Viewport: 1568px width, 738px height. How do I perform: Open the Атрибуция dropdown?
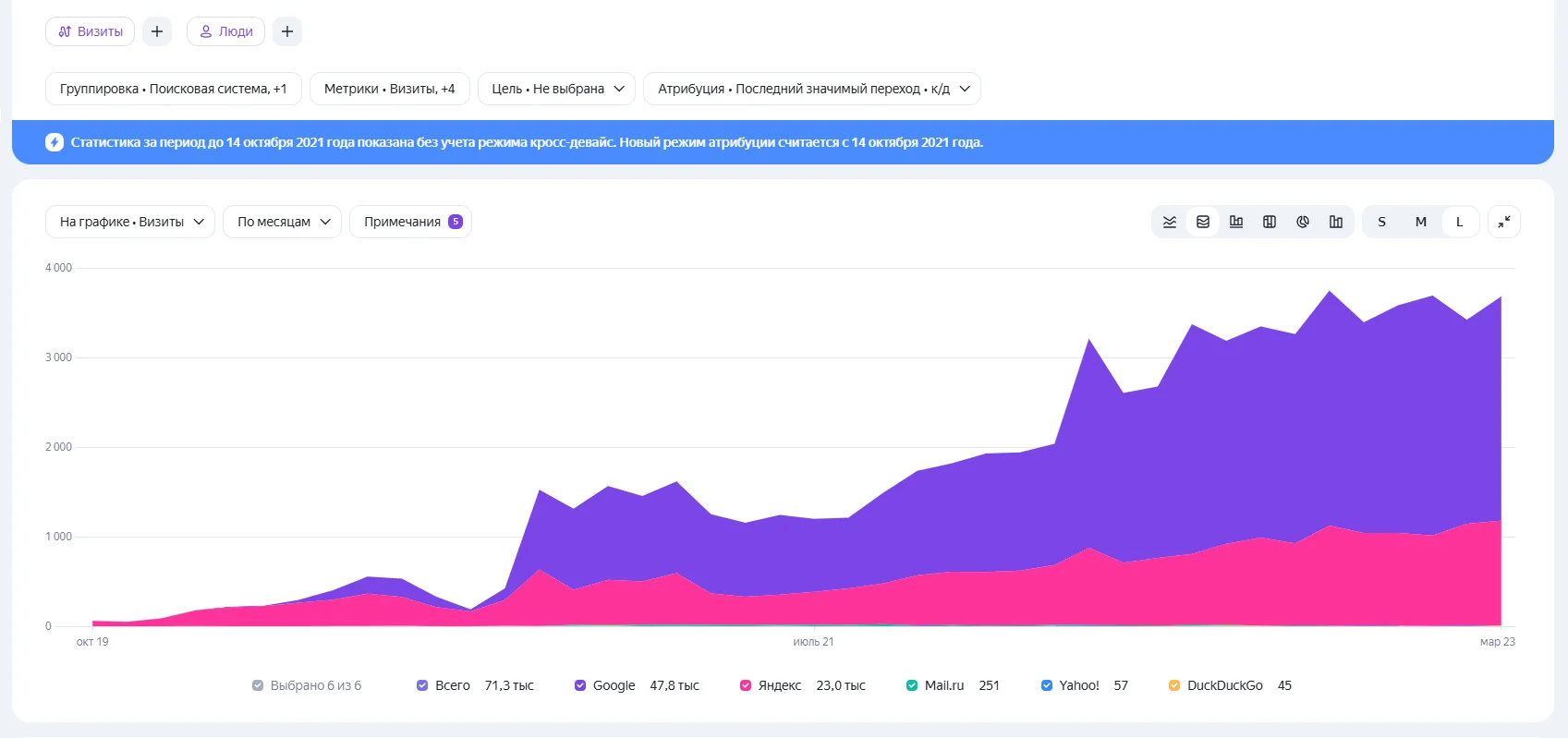pos(812,89)
